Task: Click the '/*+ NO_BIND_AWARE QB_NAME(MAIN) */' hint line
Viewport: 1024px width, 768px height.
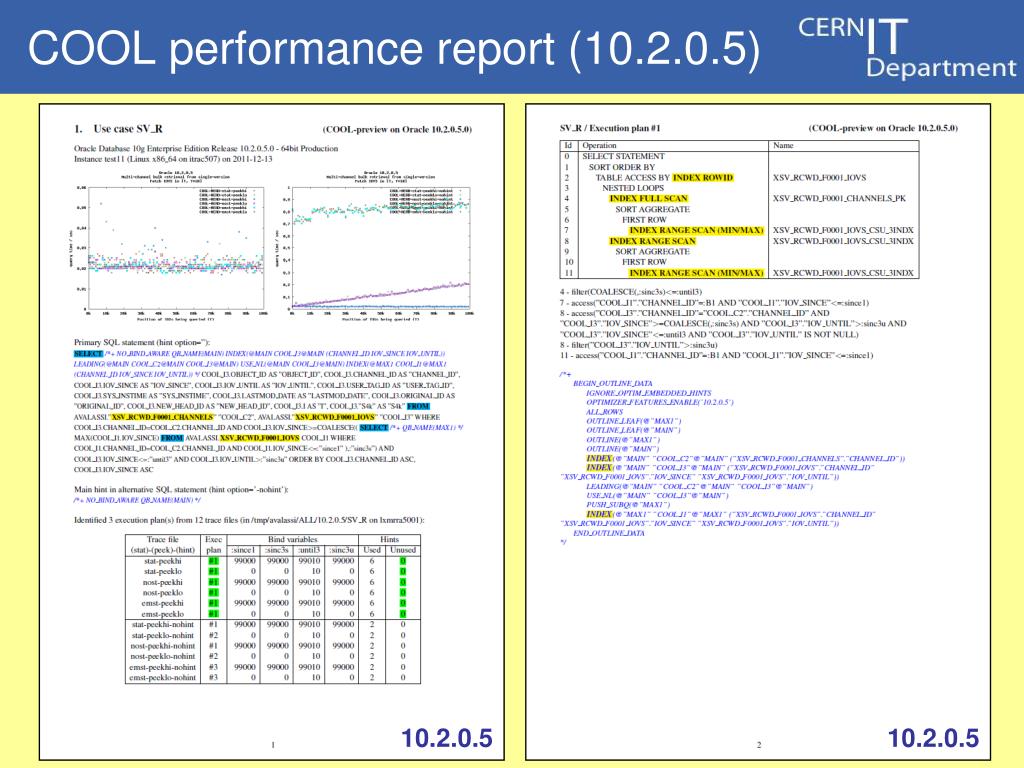Action: (x=137, y=500)
